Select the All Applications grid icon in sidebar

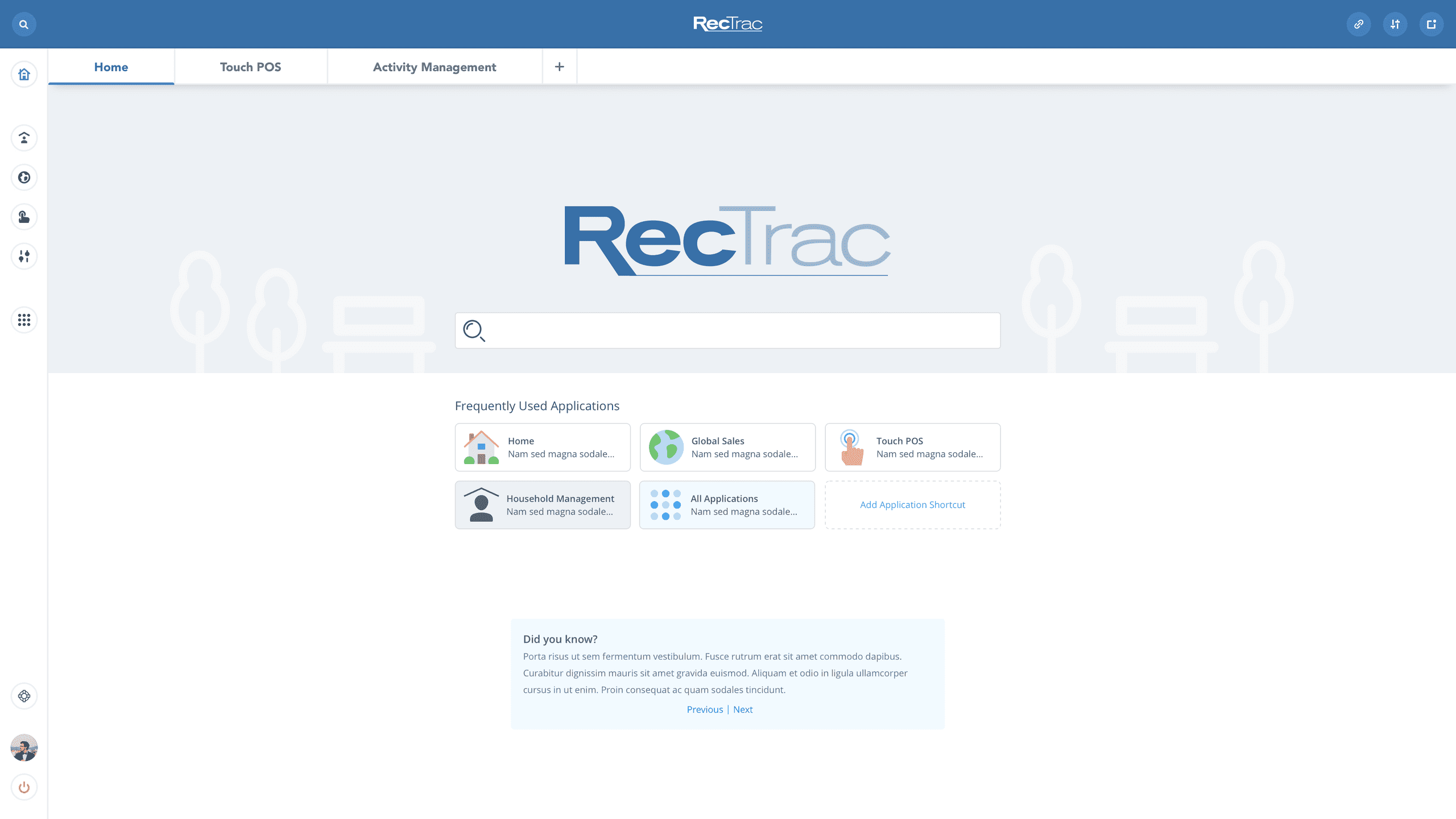[x=24, y=320]
